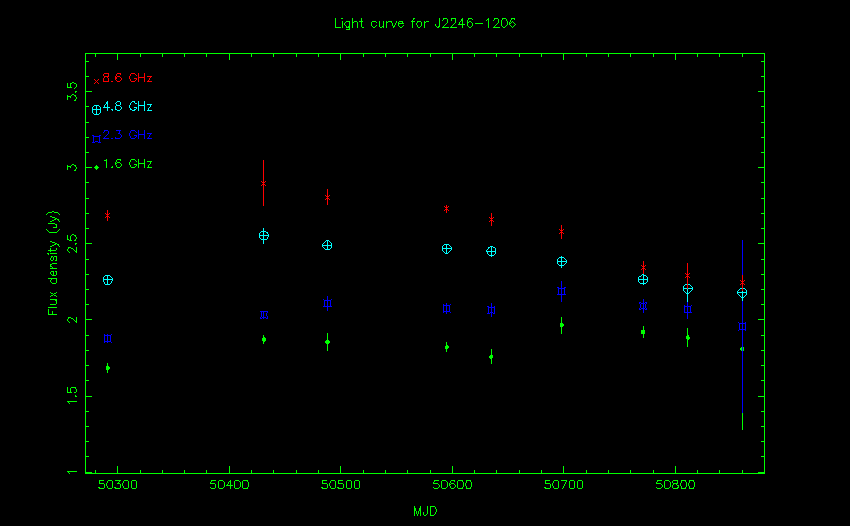Click the red 8.6 GHz point near MJD 50770
850x526 pixels.
(643, 267)
